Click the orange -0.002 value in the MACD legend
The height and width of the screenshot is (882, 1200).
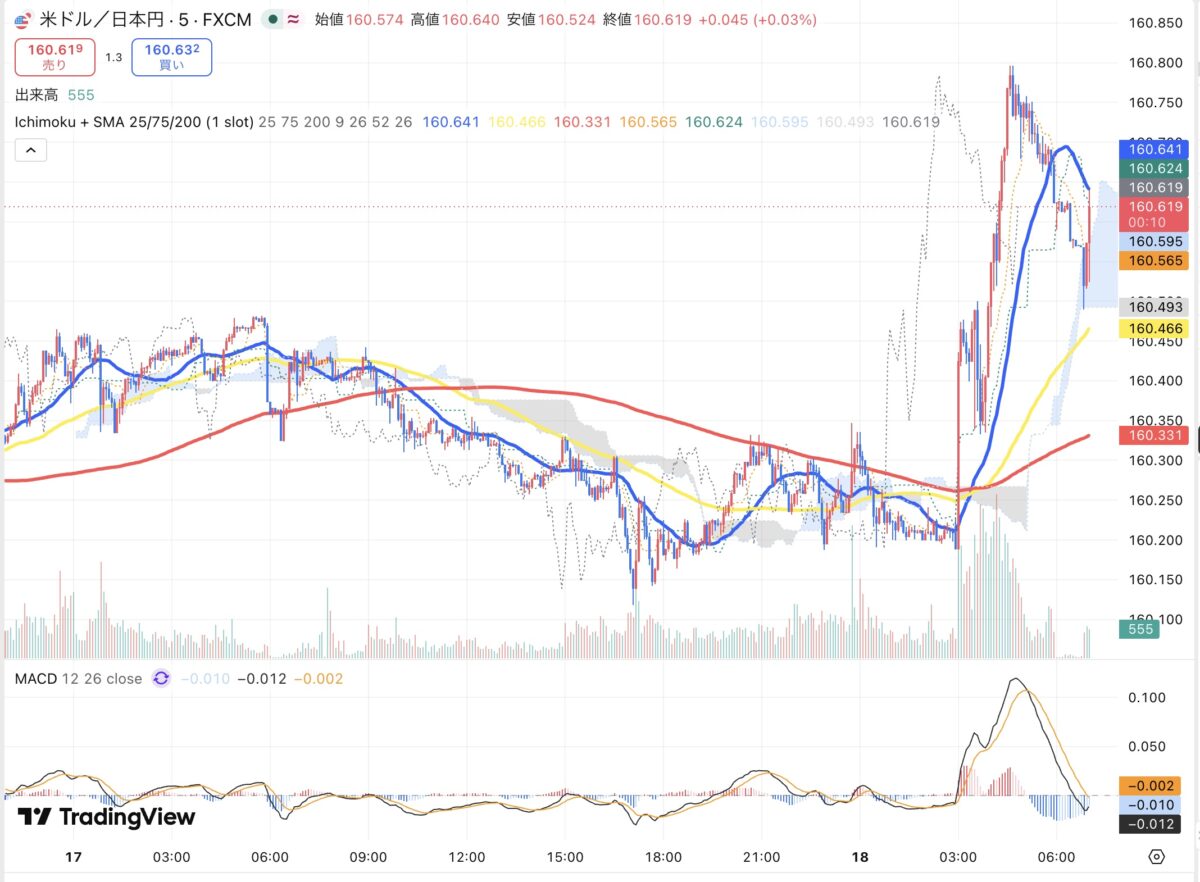(x=318, y=679)
